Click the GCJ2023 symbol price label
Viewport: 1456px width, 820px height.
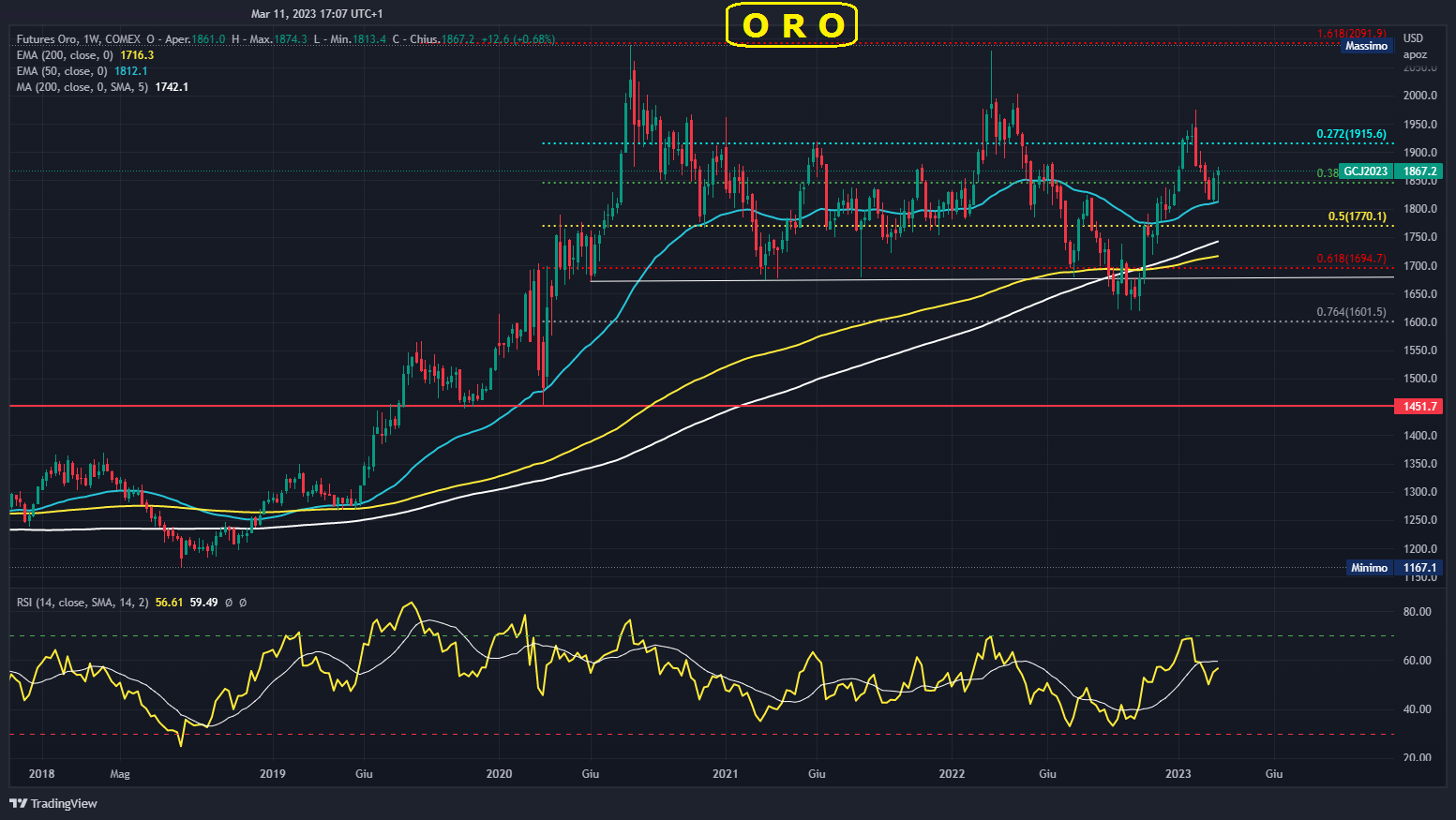click(x=1365, y=171)
